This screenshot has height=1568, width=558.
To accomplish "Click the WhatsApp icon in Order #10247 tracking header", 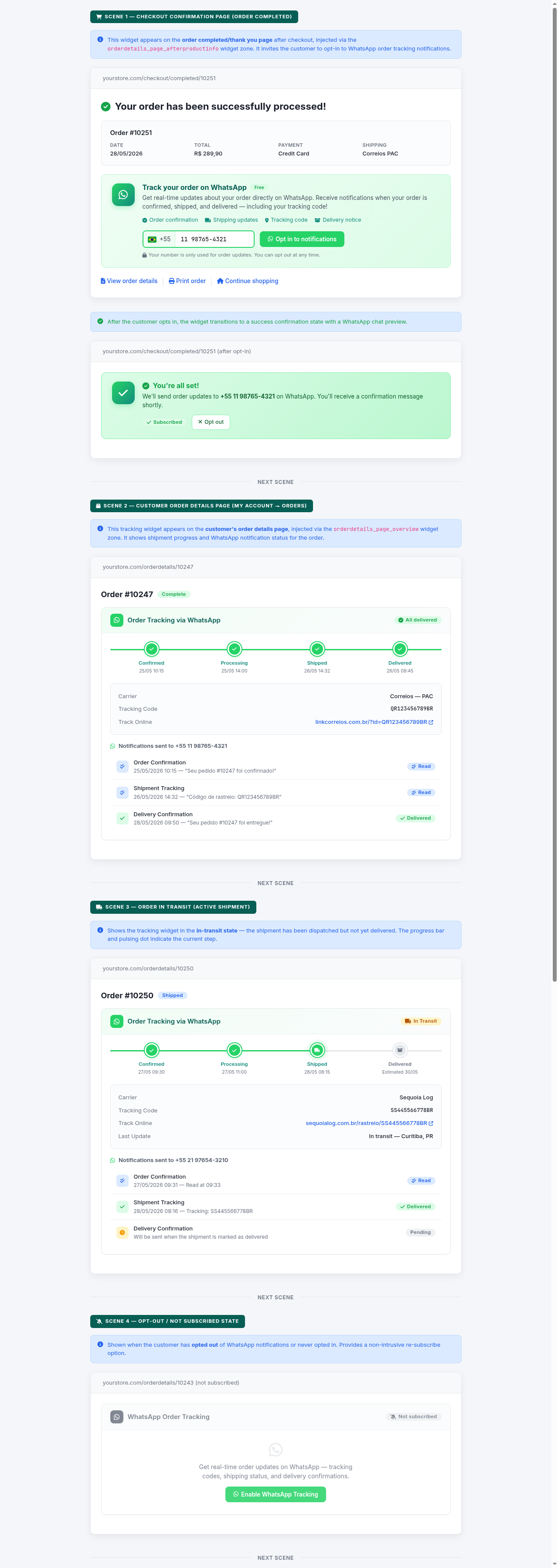I will (117, 620).
